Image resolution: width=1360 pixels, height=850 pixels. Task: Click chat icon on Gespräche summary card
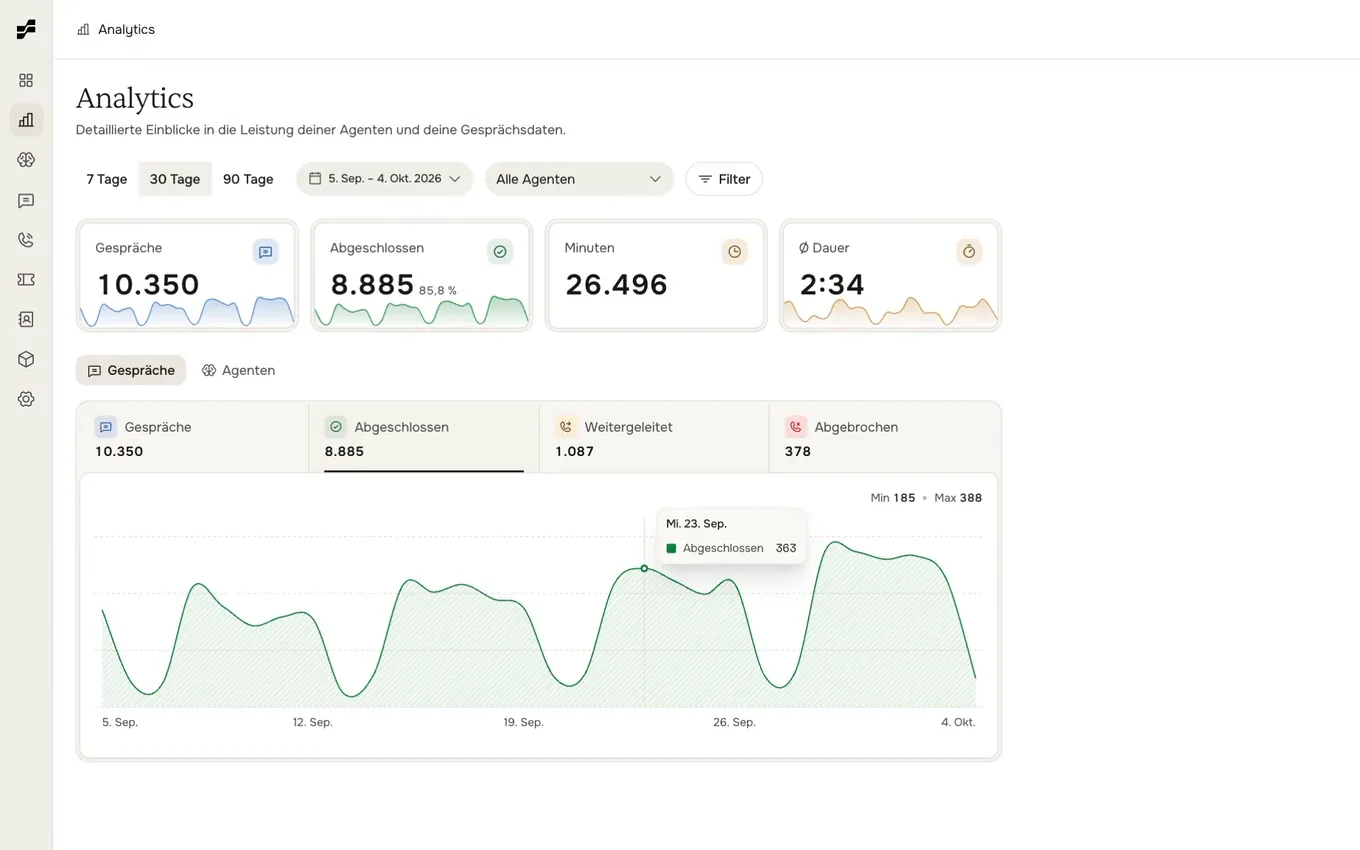(x=265, y=252)
